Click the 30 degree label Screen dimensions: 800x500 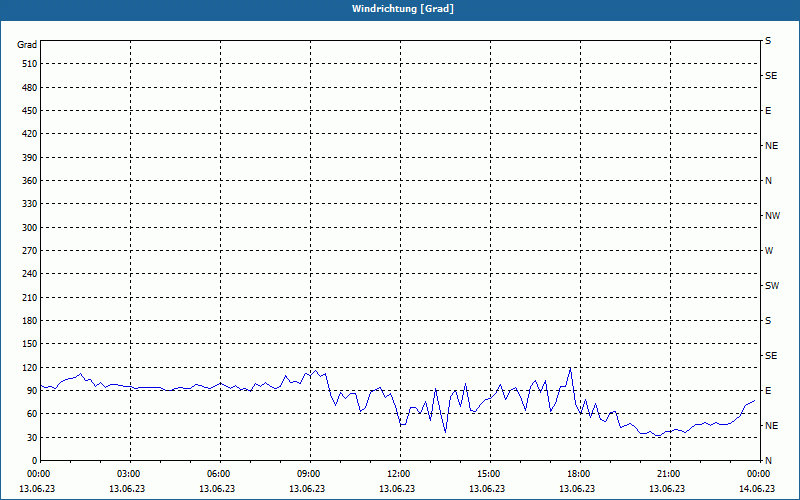(x=32, y=437)
